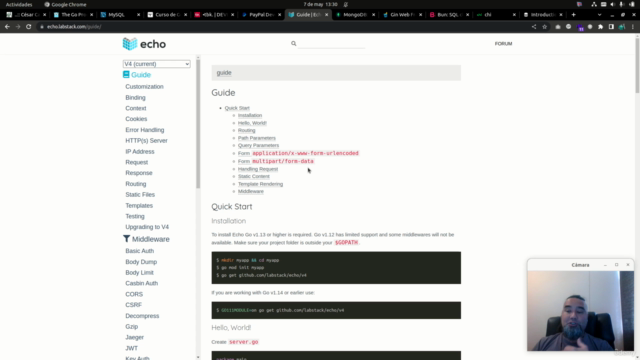Screen dimensions: 640x360
Task: Open the extensions puzzle icon
Action: (600, 27)
